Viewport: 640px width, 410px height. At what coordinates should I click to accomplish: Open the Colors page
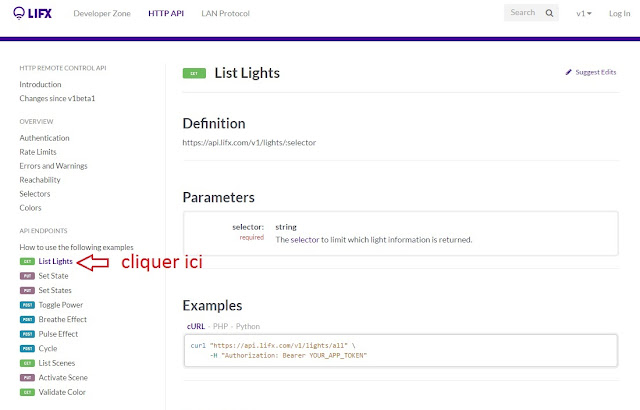point(30,208)
